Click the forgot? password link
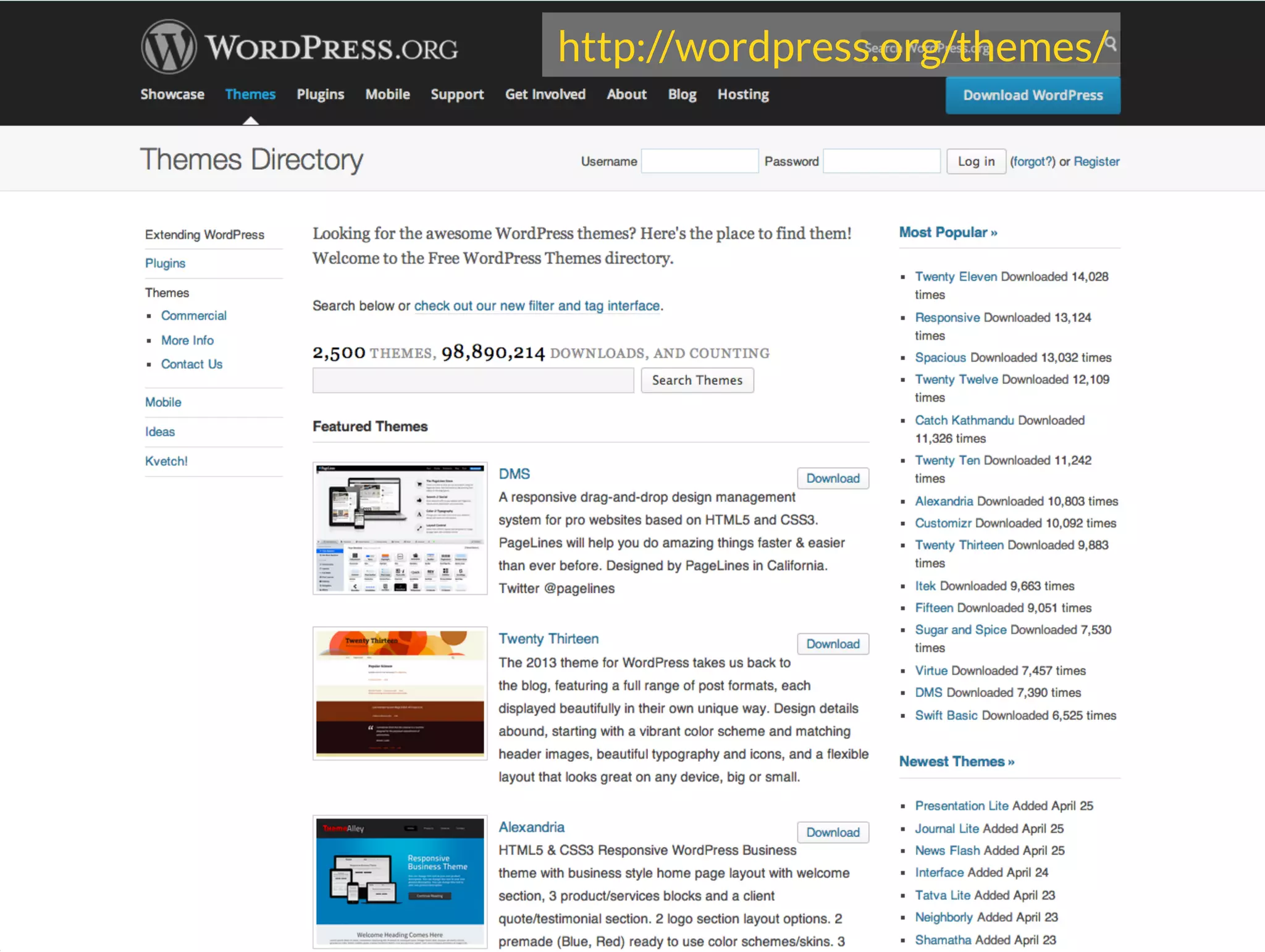The image size is (1265, 952). pos(1033,161)
